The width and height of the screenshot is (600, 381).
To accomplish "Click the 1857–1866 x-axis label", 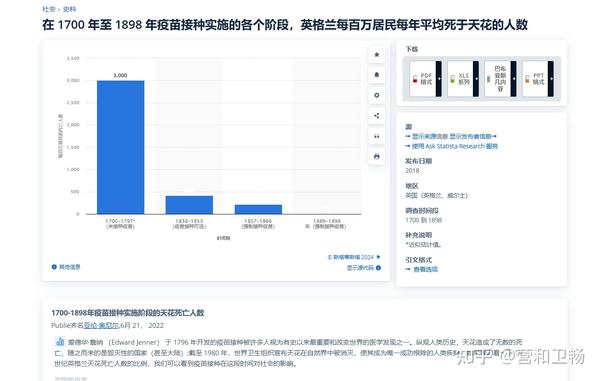I will pyautogui.click(x=258, y=224).
